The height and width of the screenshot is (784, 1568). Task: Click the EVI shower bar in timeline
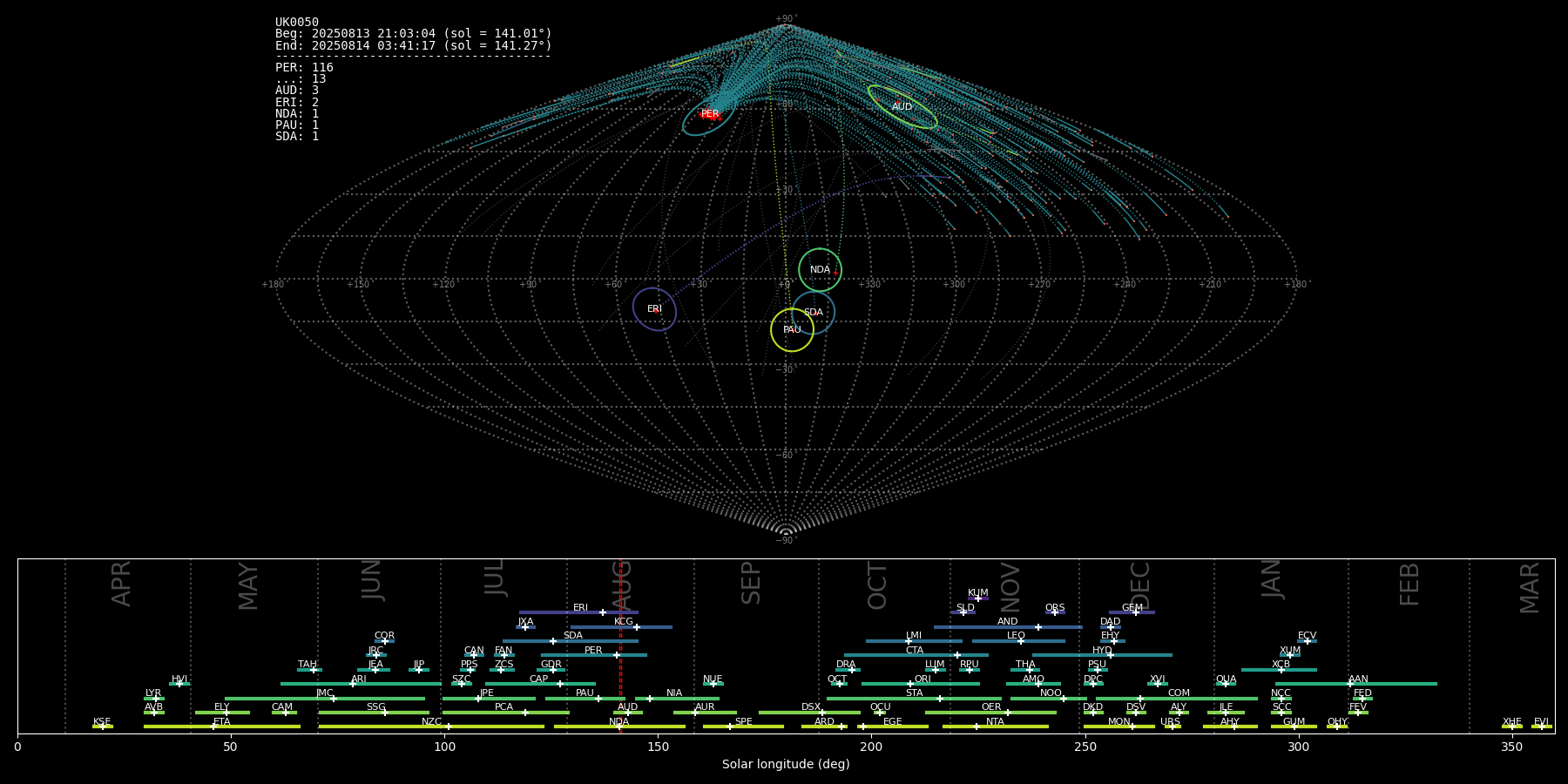(1542, 727)
